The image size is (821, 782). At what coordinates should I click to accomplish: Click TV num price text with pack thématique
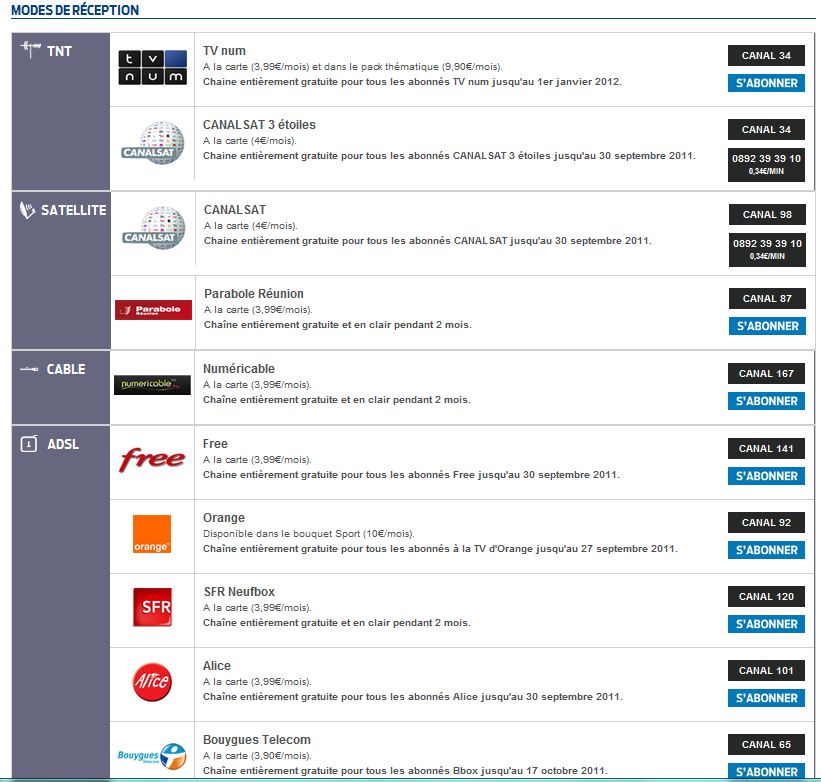click(x=352, y=66)
